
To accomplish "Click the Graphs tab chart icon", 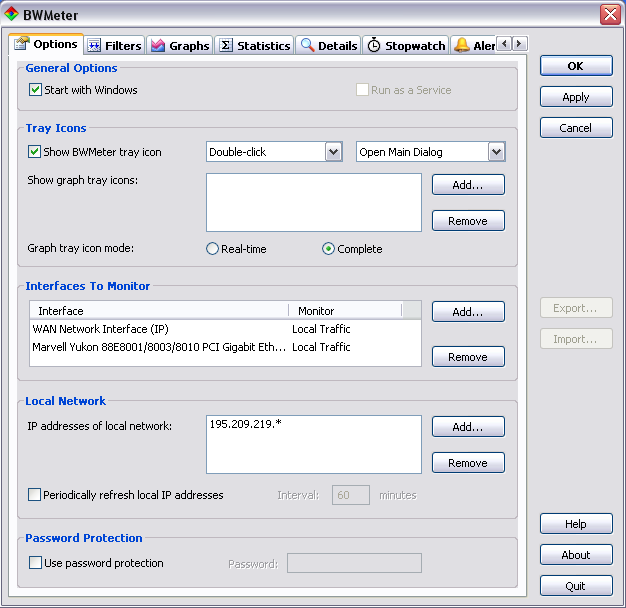I will 158,46.
